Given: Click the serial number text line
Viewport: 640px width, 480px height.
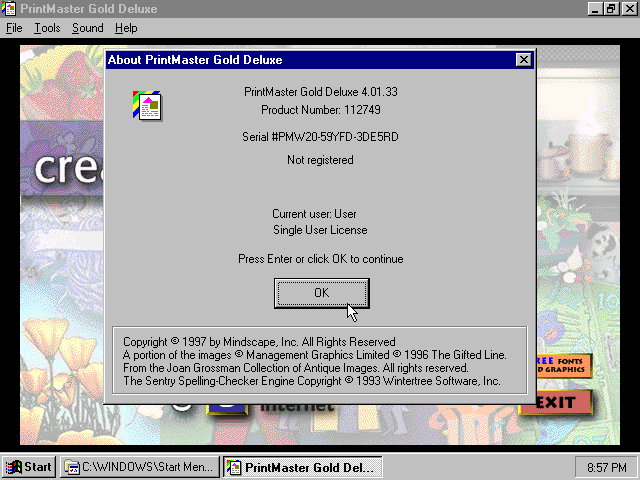Looking at the screenshot, I should (320, 137).
